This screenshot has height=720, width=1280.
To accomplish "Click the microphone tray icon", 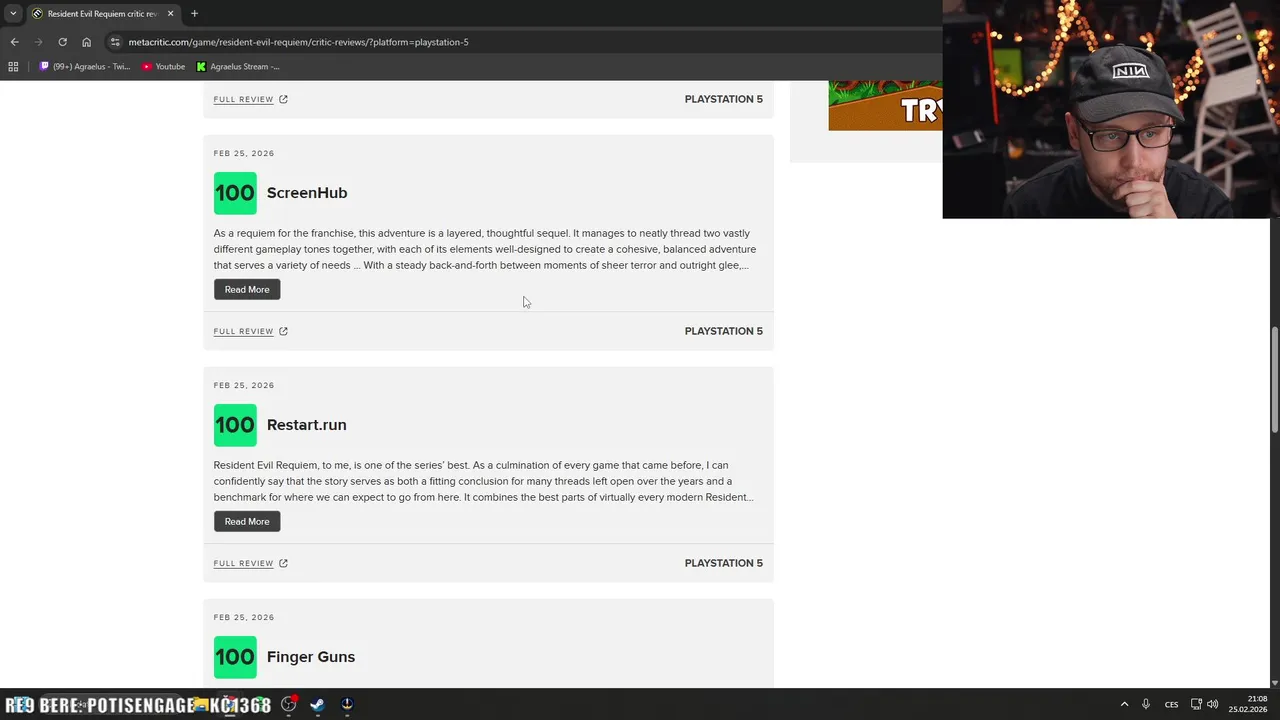I will coord(1146,704).
